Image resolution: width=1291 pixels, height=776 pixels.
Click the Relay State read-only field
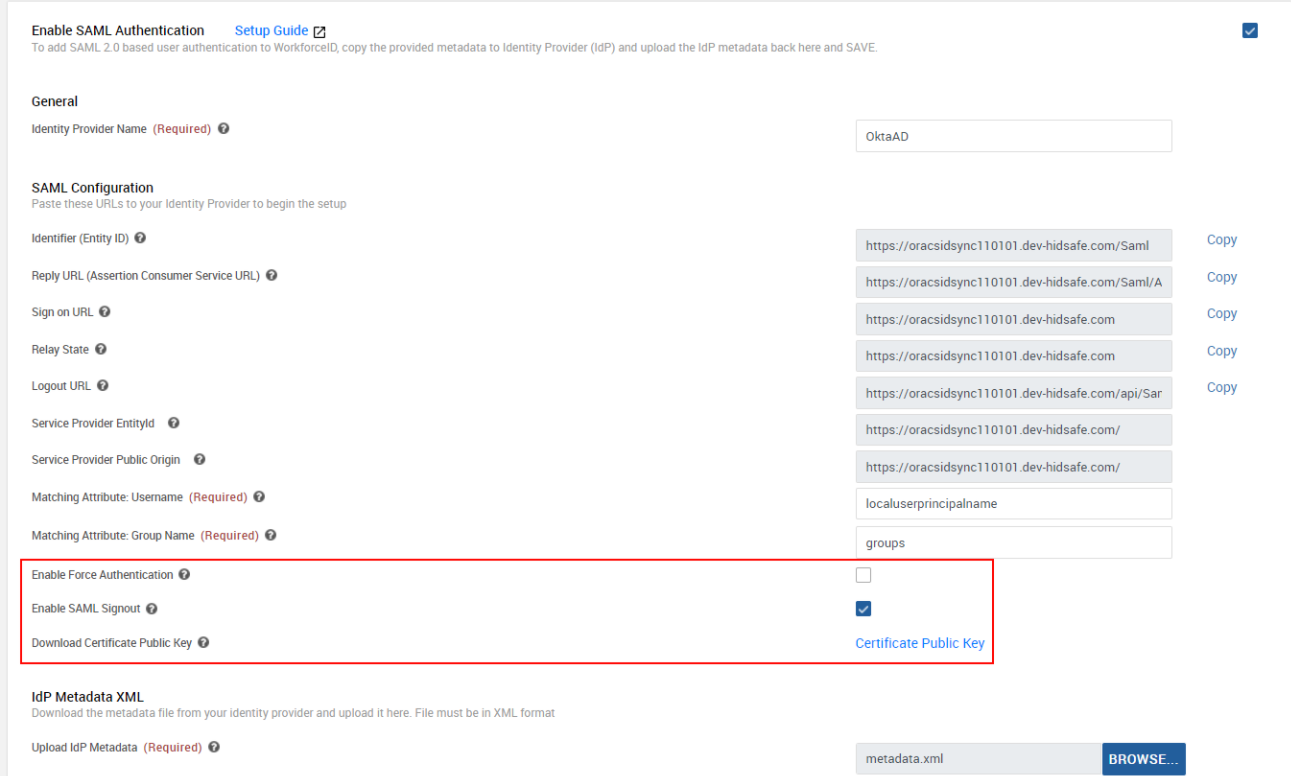click(1013, 356)
